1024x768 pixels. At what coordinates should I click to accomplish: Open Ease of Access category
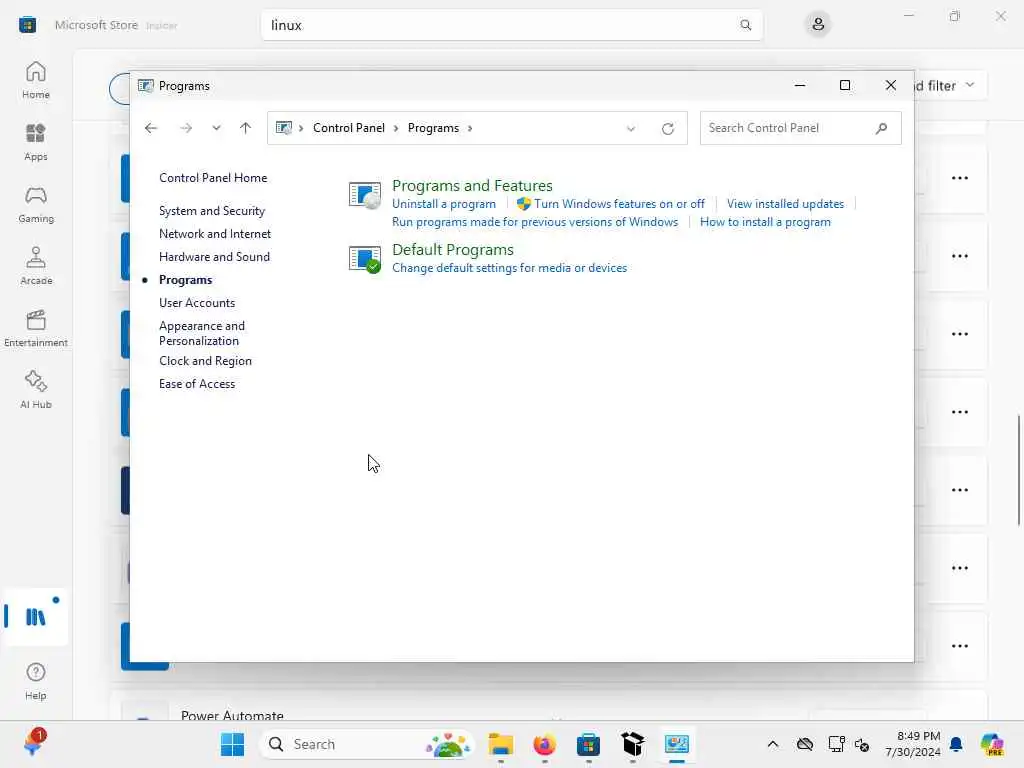pos(197,384)
